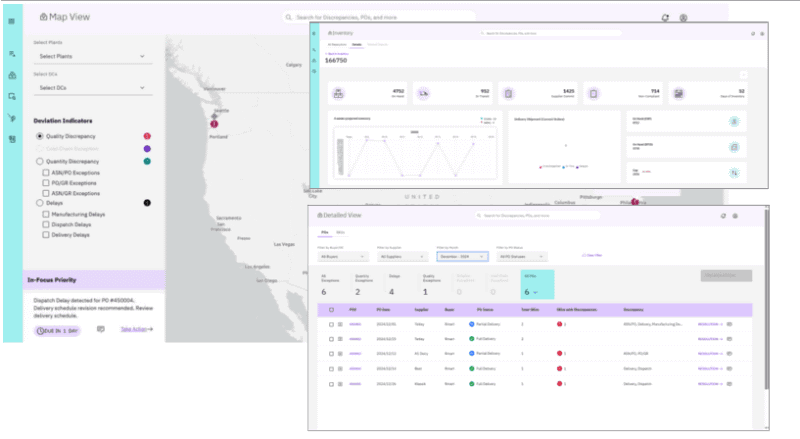
Task: Select the Details tab in Inventory window
Action: (x=357, y=45)
